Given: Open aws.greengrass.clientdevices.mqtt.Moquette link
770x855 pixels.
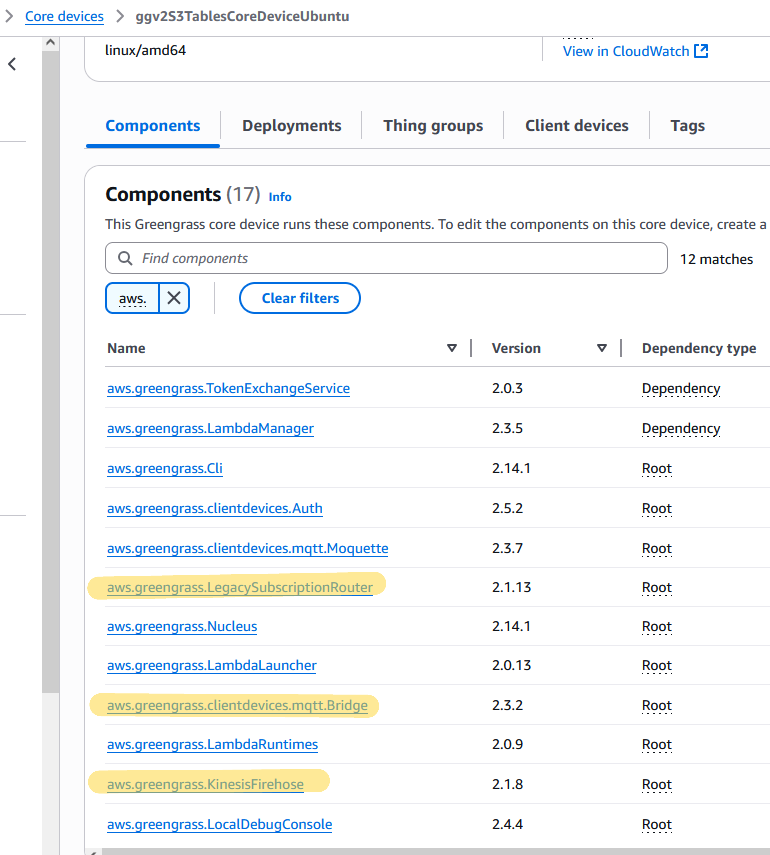Looking at the screenshot, I should [248, 548].
